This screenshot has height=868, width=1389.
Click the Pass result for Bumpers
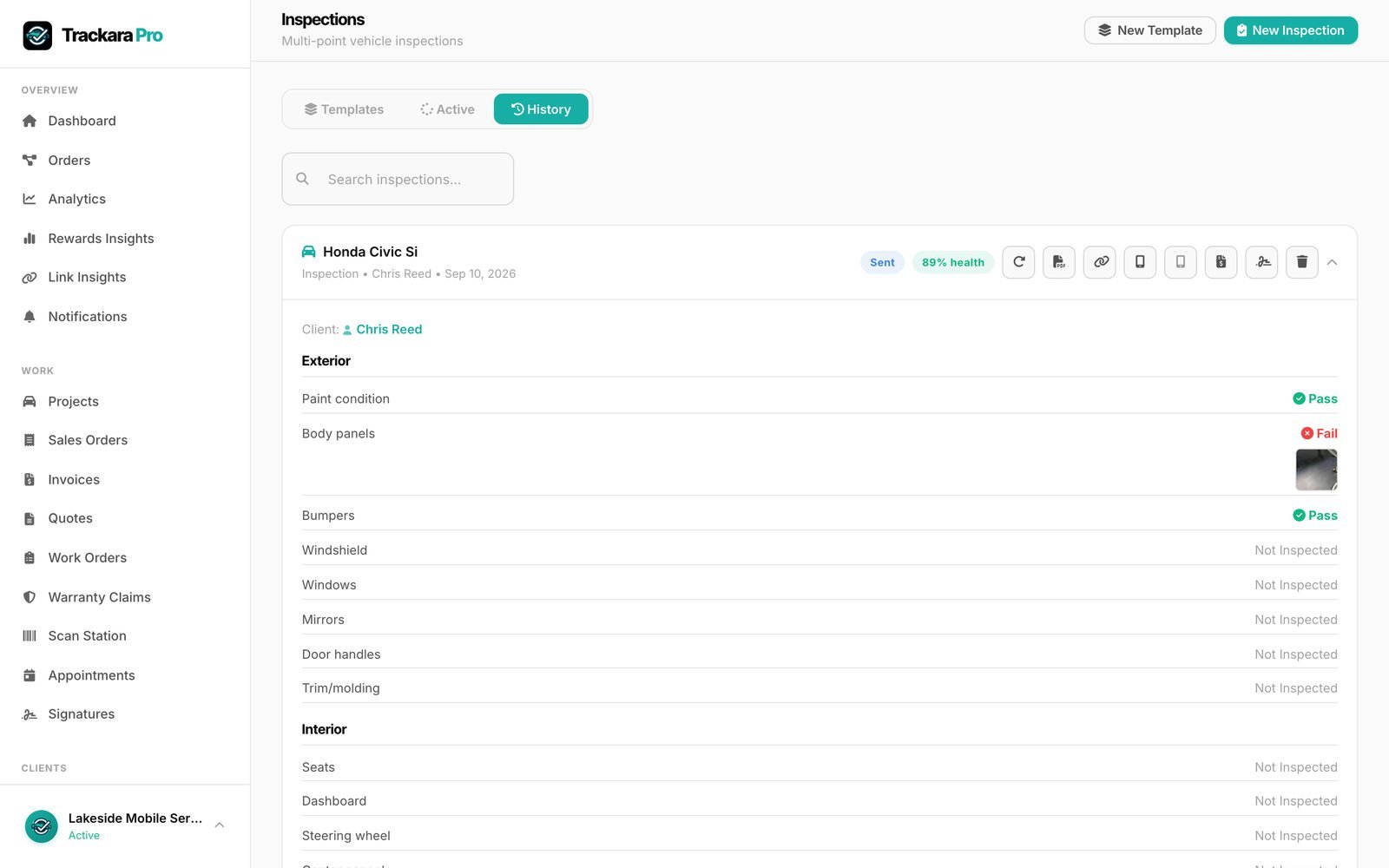[x=1315, y=516]
